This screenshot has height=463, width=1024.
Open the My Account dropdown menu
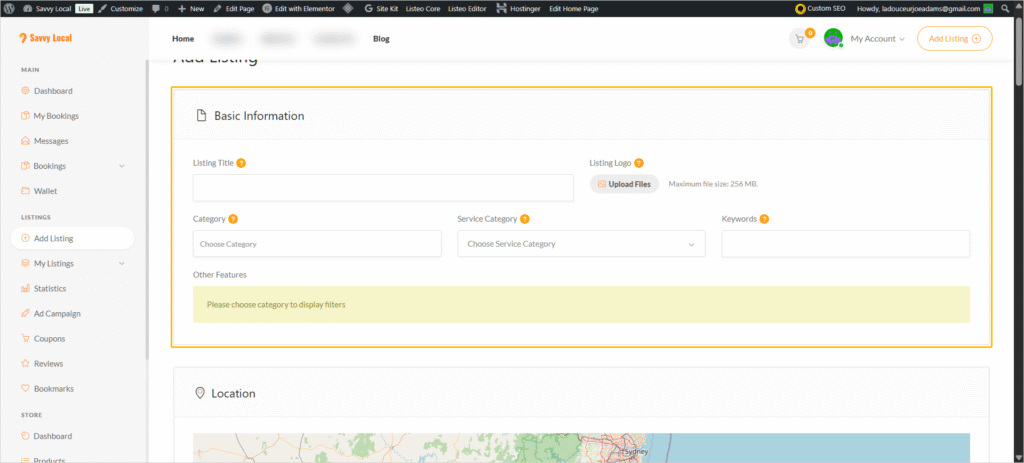click(x=877, y=39)
